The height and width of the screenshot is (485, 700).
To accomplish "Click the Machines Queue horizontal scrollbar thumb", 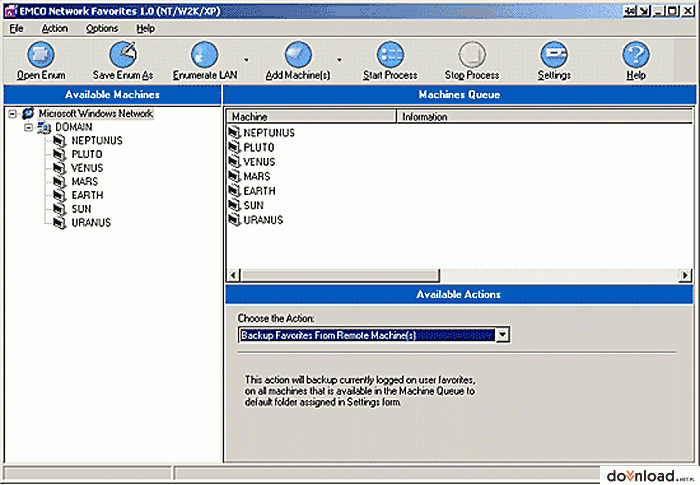I will tap(340, 276).
